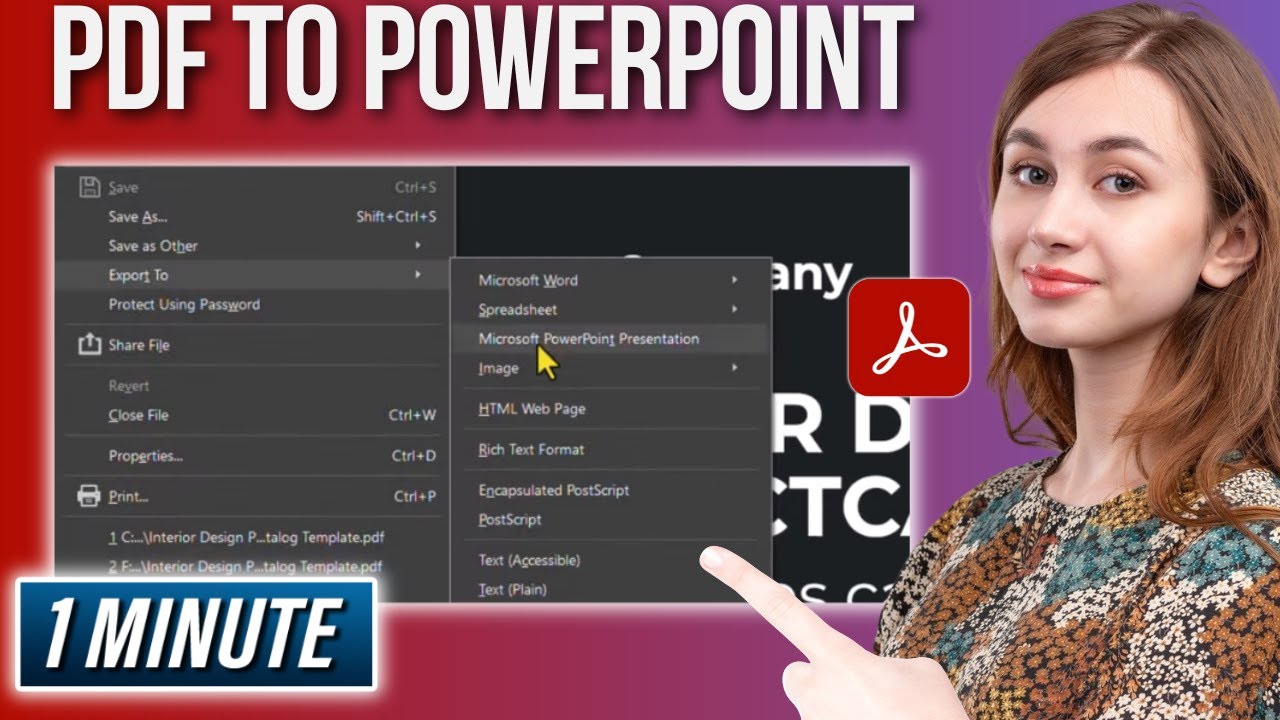The width and height of the screenshot is (1280, 720).
Task: Click the Export To menu label
Action: [138, 275]
